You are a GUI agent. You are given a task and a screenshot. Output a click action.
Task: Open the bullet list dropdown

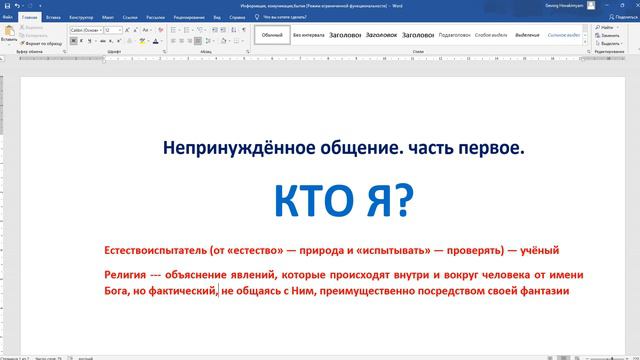tap(179, 30)
